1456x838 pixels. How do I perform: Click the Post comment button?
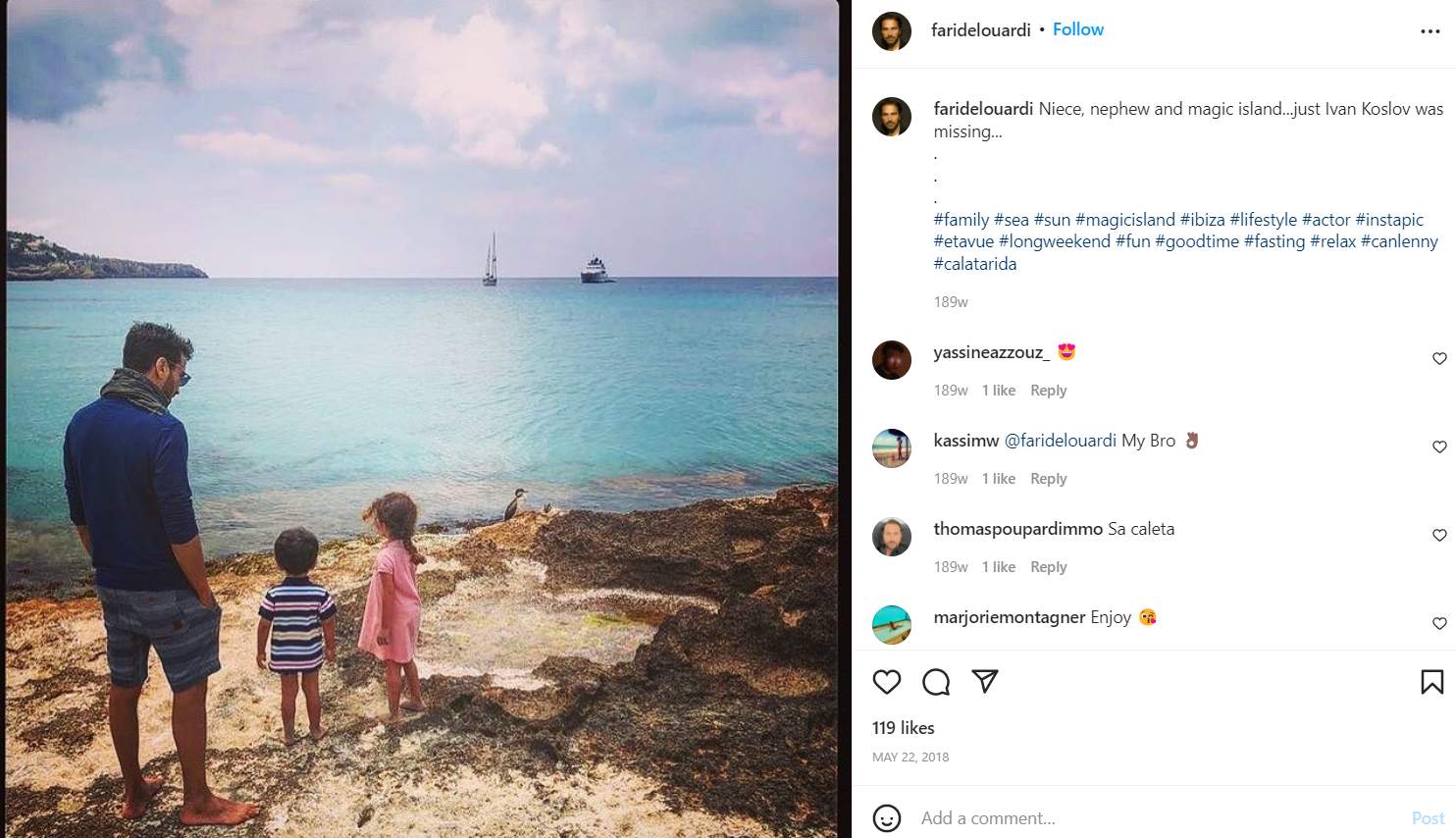pos(1428,817)
